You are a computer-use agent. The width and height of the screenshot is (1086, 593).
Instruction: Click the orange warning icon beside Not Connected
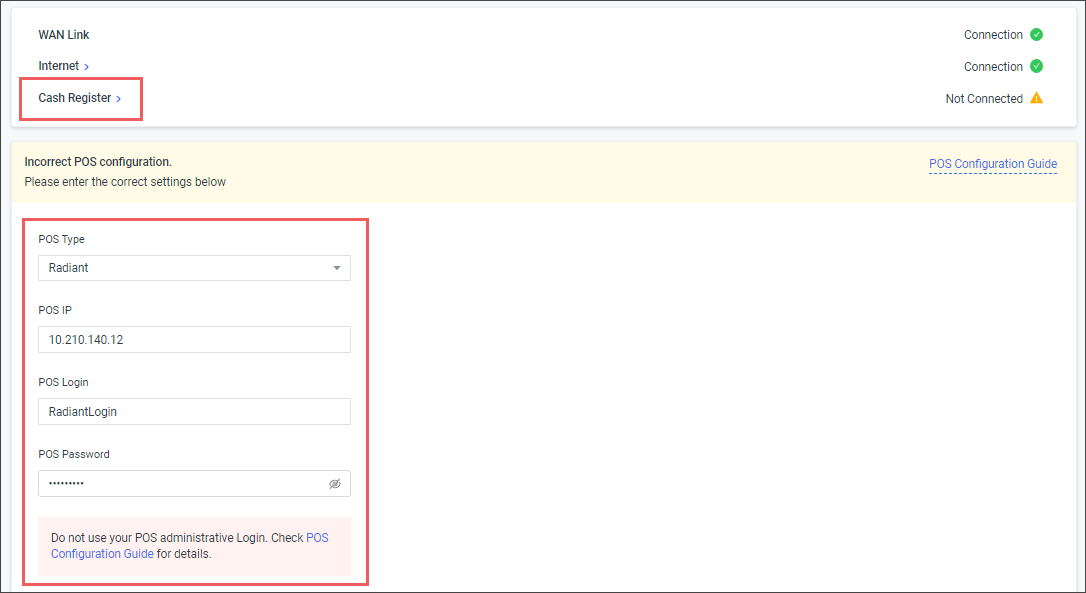click(1036, 99)
